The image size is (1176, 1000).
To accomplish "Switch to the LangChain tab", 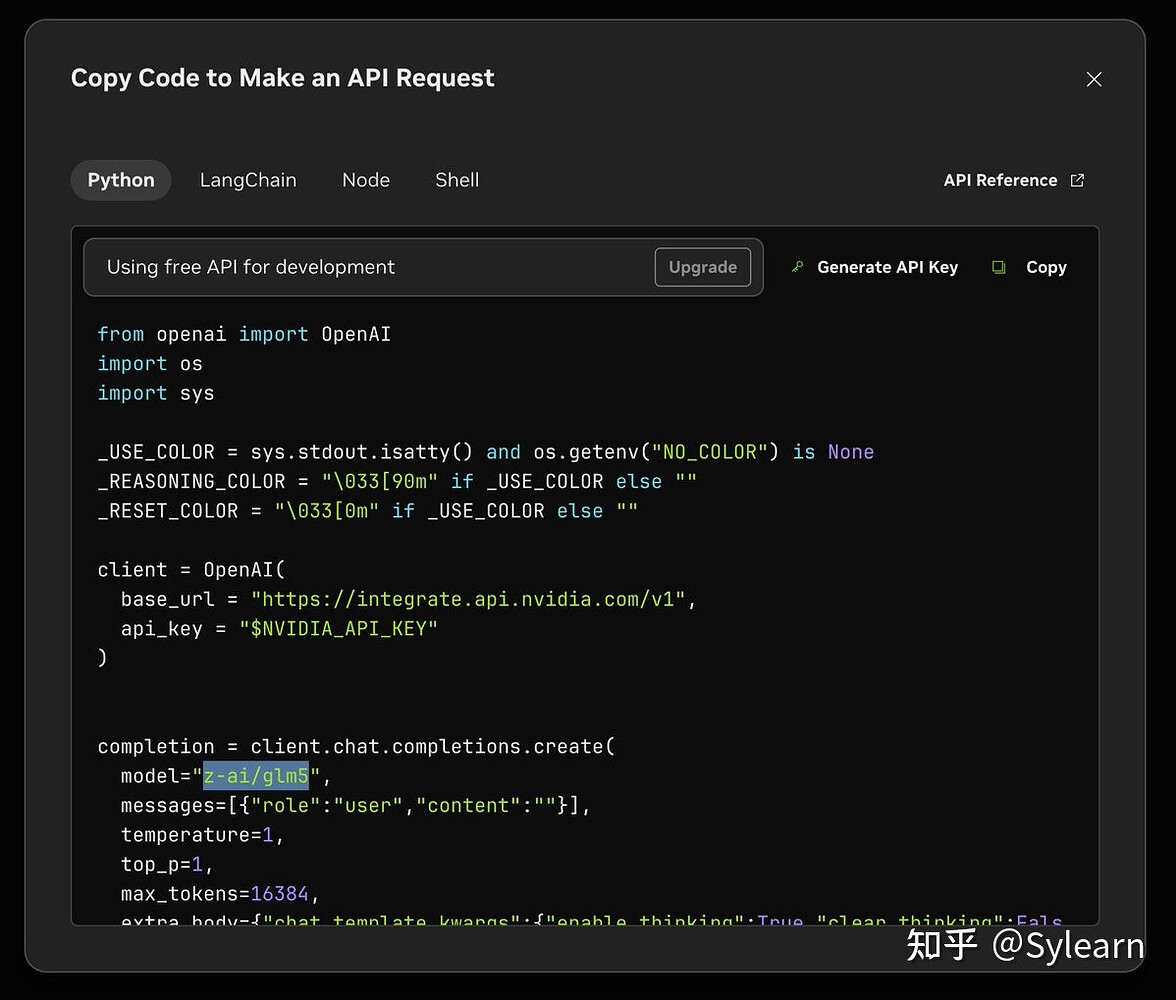I will [x=248, y=180].
